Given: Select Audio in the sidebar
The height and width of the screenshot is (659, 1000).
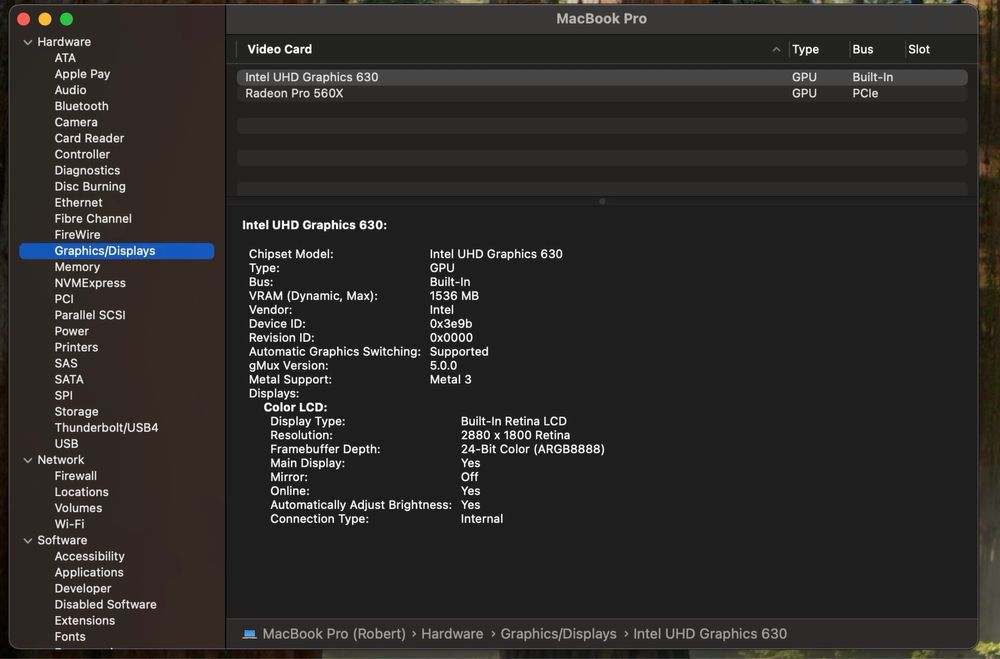Looking at the screenshot, I should tap(70, 90).
